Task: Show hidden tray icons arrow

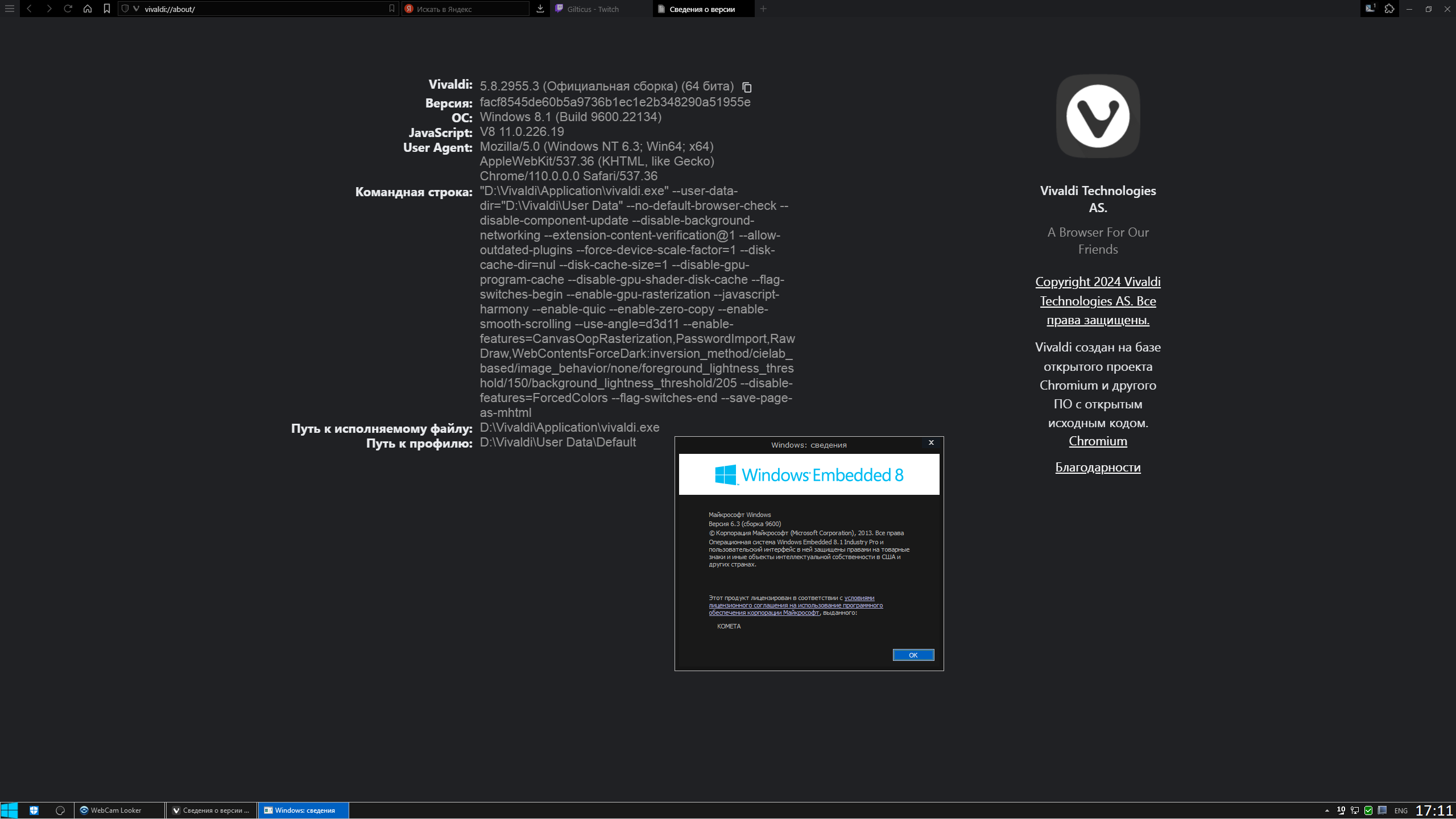Action: click(x=1327, y=810)
